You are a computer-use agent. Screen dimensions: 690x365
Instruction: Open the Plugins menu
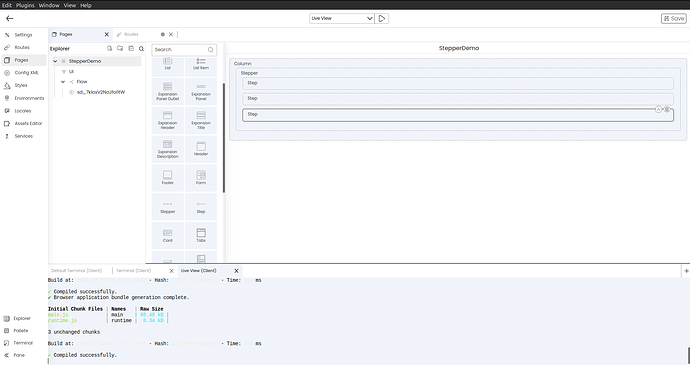pos(25,5)
